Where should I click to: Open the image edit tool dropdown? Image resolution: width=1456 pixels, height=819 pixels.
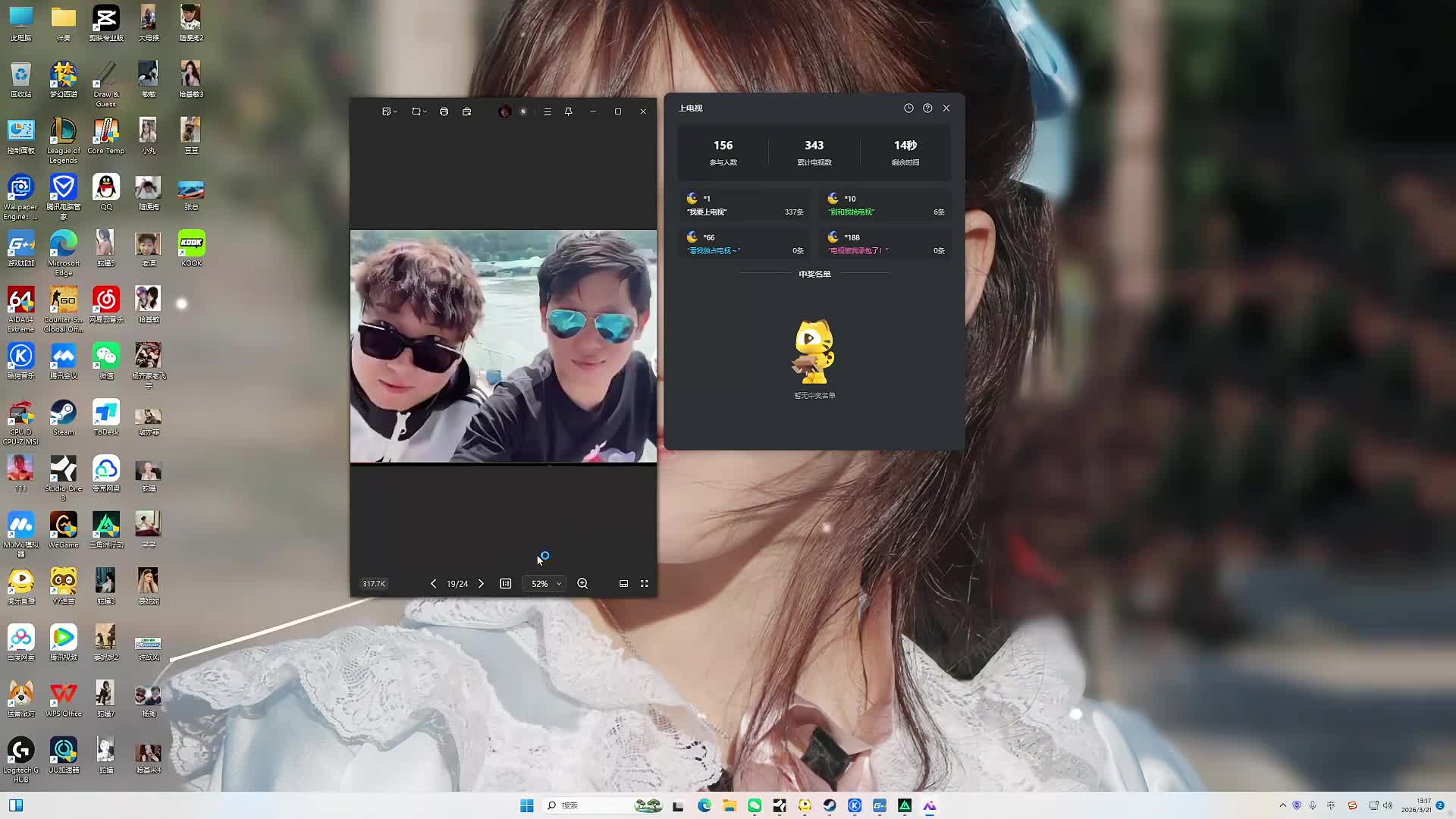coord(390,111)
